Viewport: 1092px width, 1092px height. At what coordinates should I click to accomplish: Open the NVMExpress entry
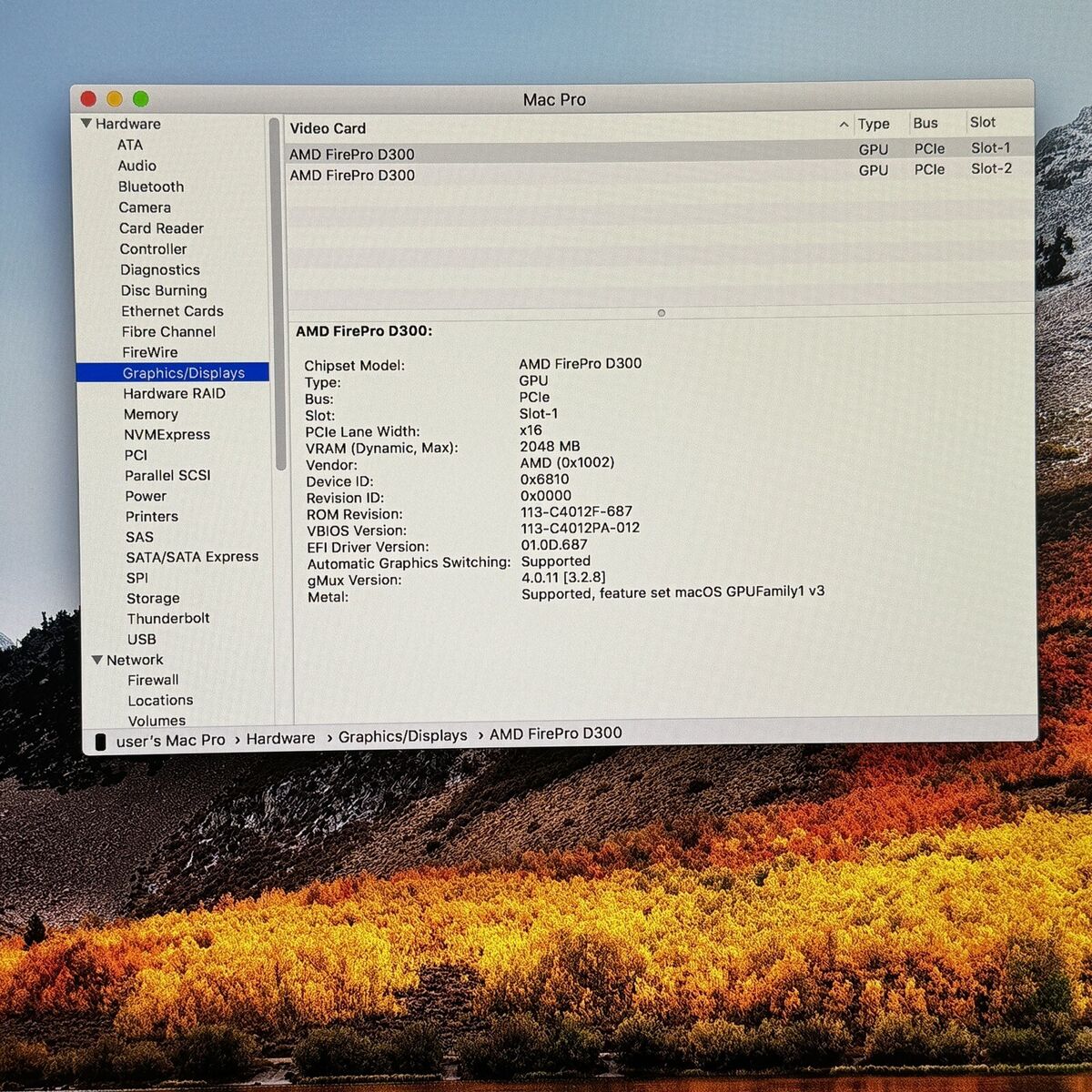pos(167,435)
